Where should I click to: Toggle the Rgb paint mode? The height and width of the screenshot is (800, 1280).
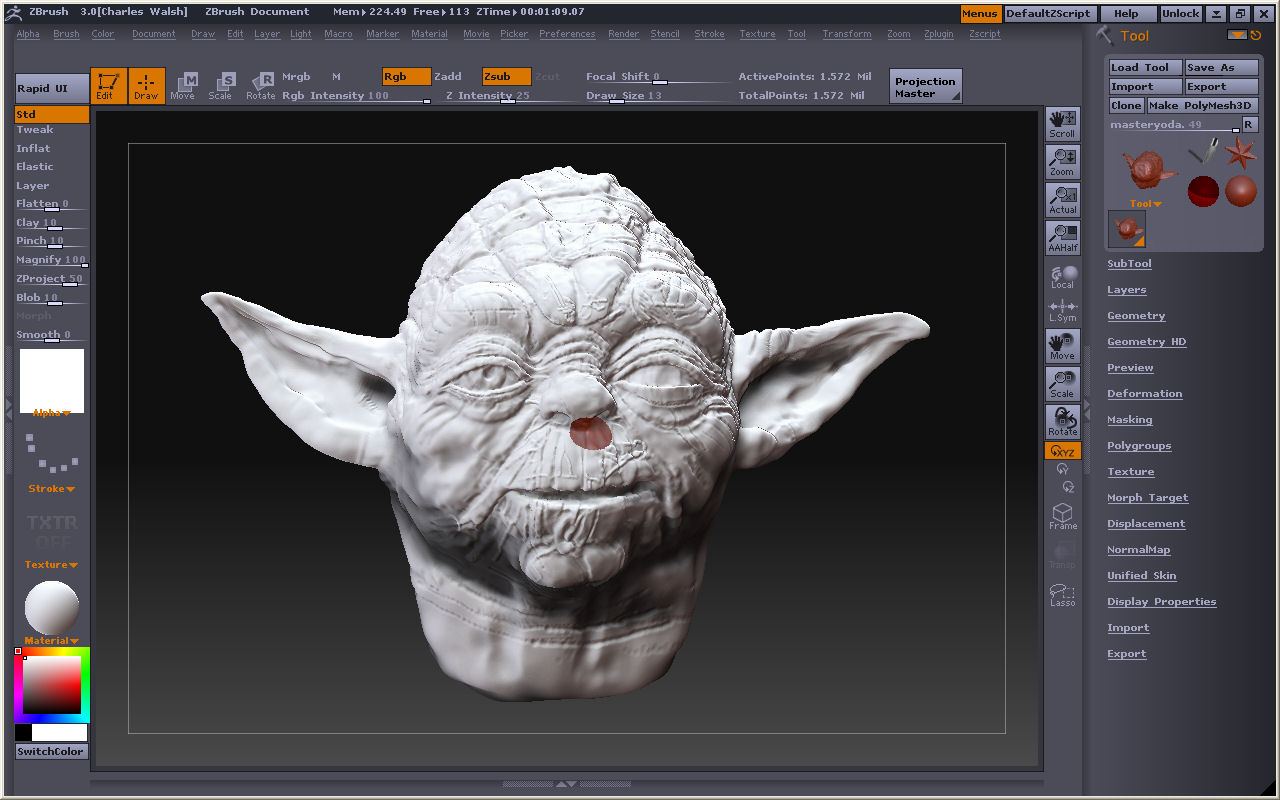pos(406,77)
